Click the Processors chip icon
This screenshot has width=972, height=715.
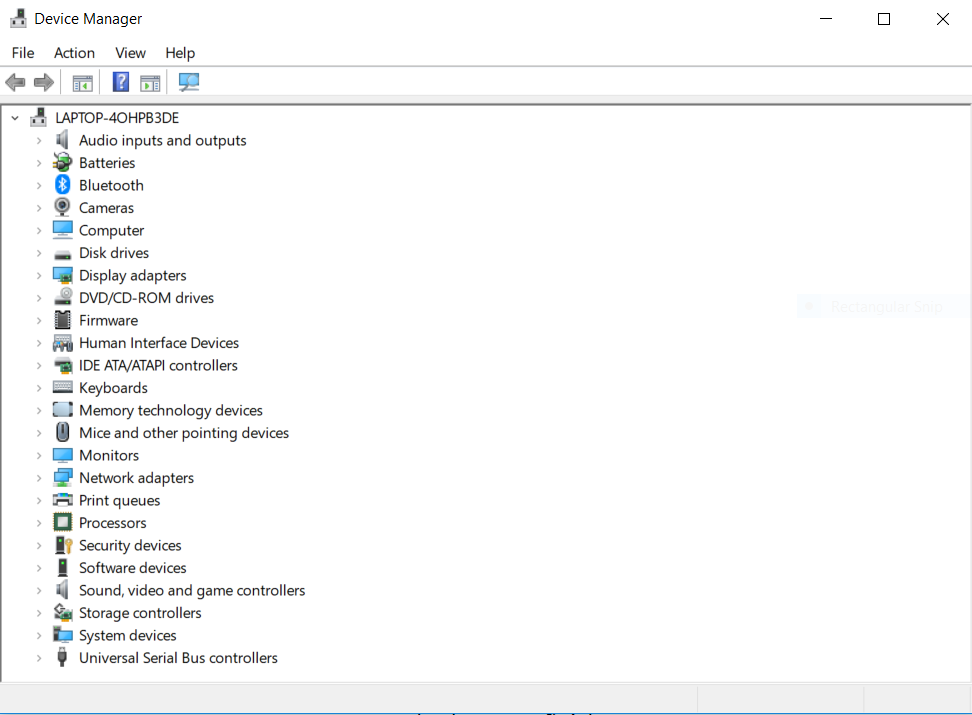(62, 523)
